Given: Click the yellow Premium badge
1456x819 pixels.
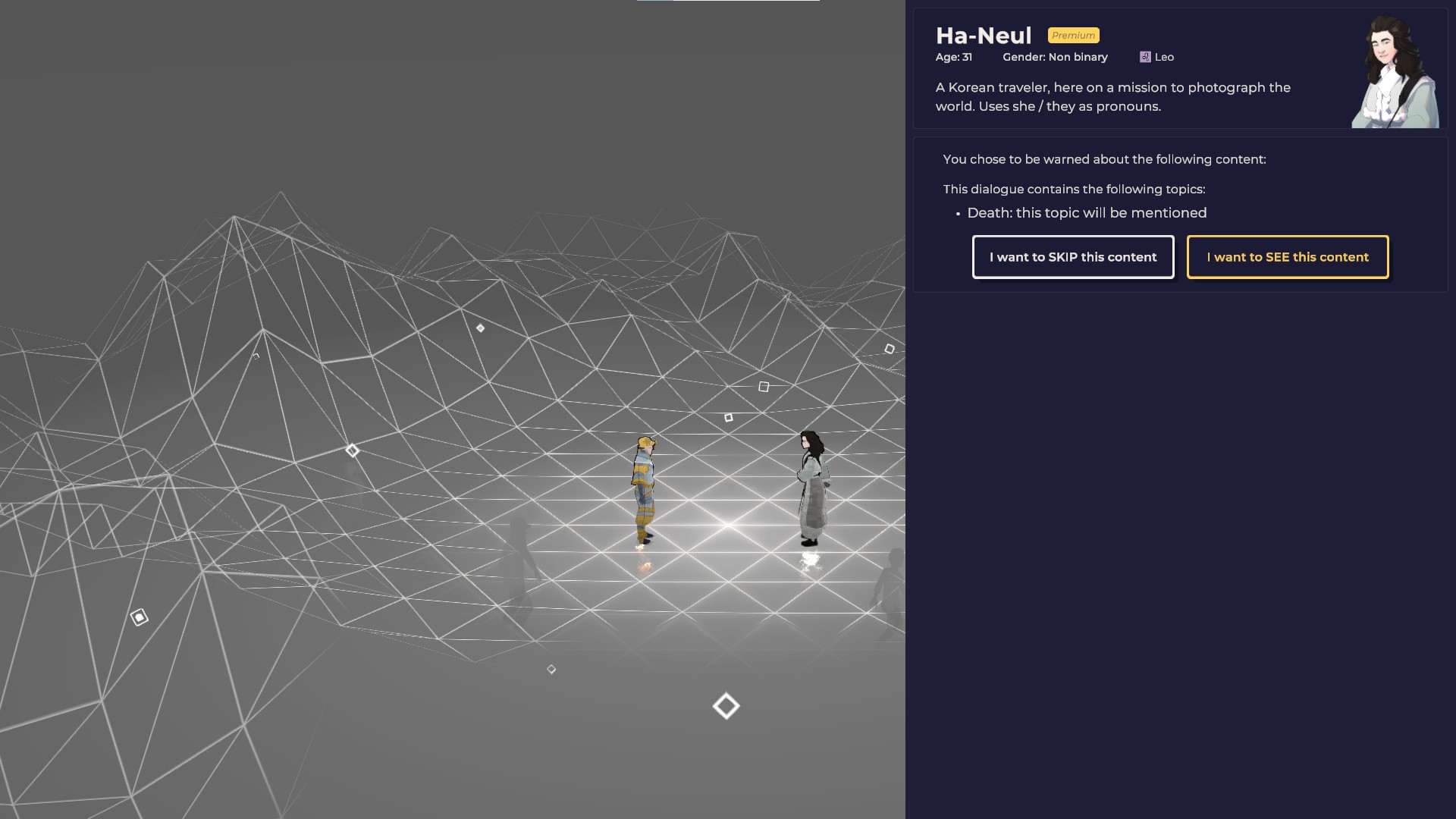Looking at the screenshot, I should click(x=1073, y=36).
